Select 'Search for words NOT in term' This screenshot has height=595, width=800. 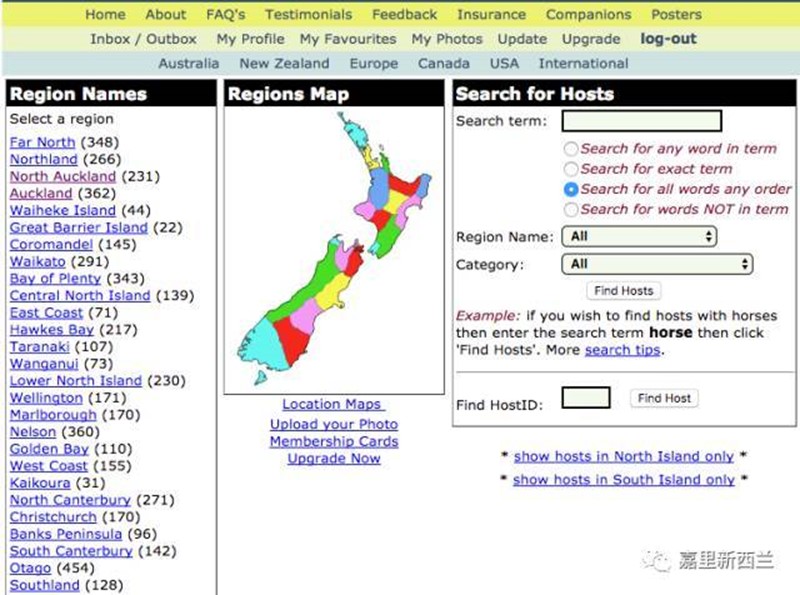pyautogui.click(x=571, y=209)
